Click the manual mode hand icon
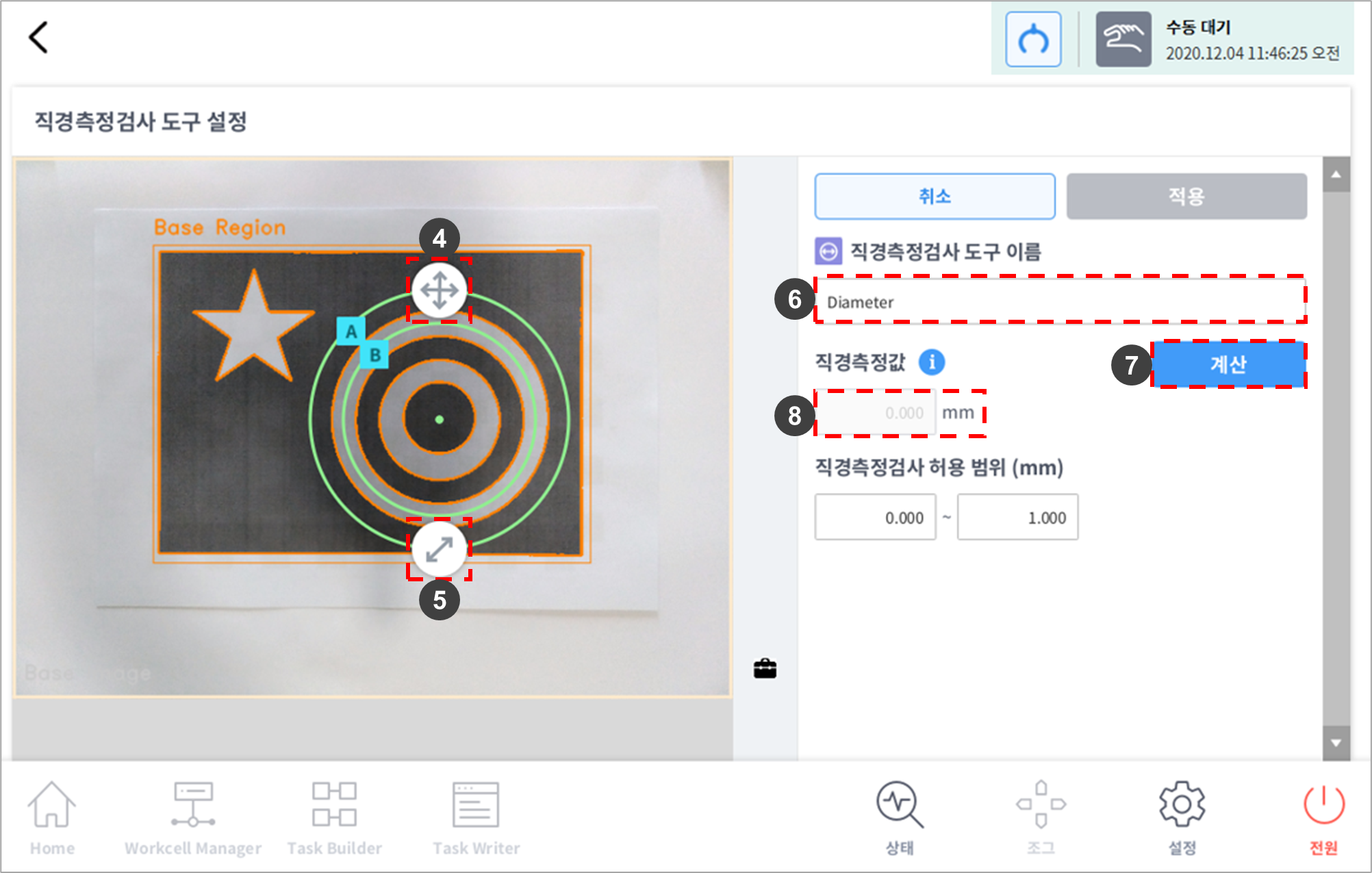 click(1123, 40)
